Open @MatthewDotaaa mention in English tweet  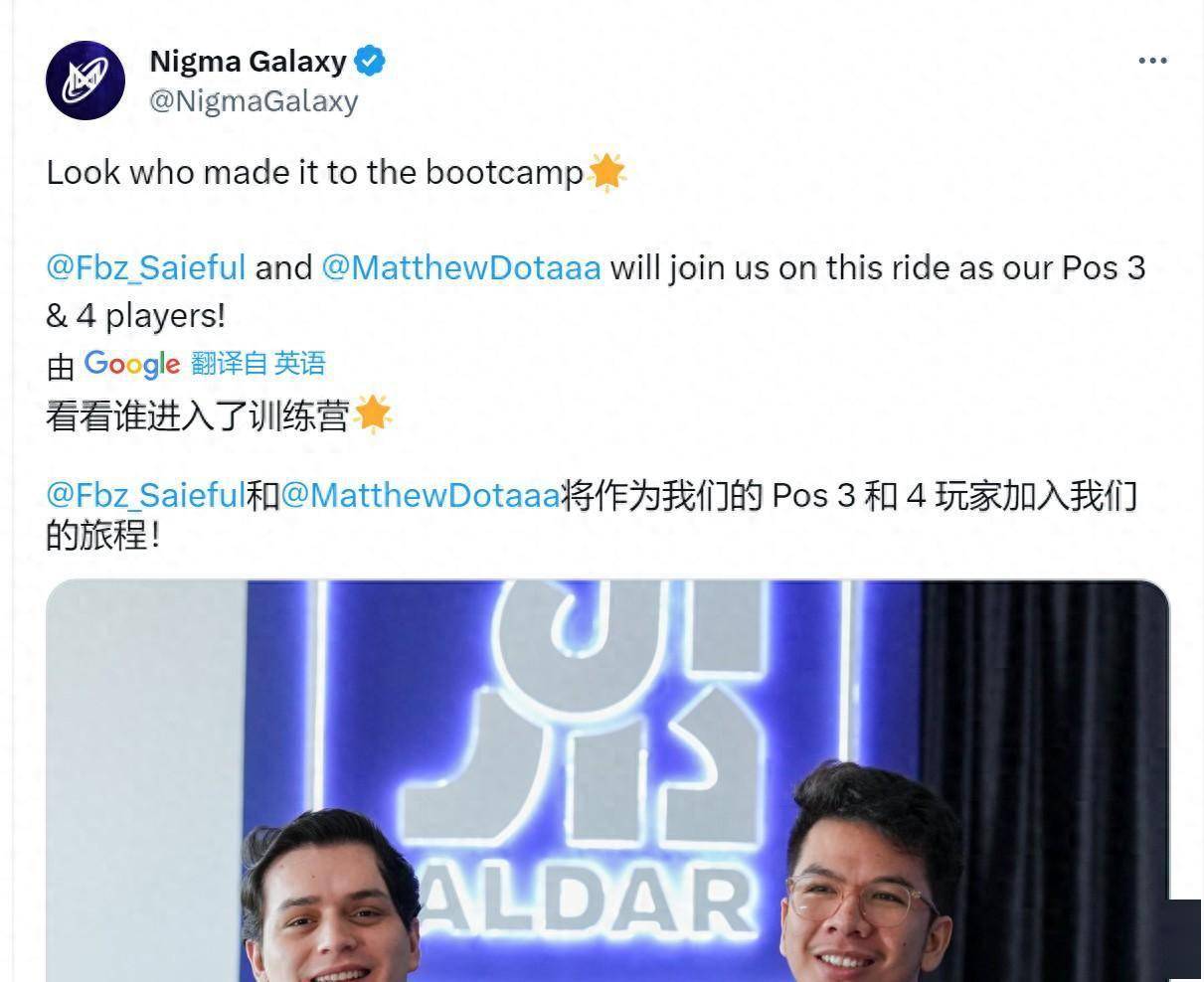461,268
